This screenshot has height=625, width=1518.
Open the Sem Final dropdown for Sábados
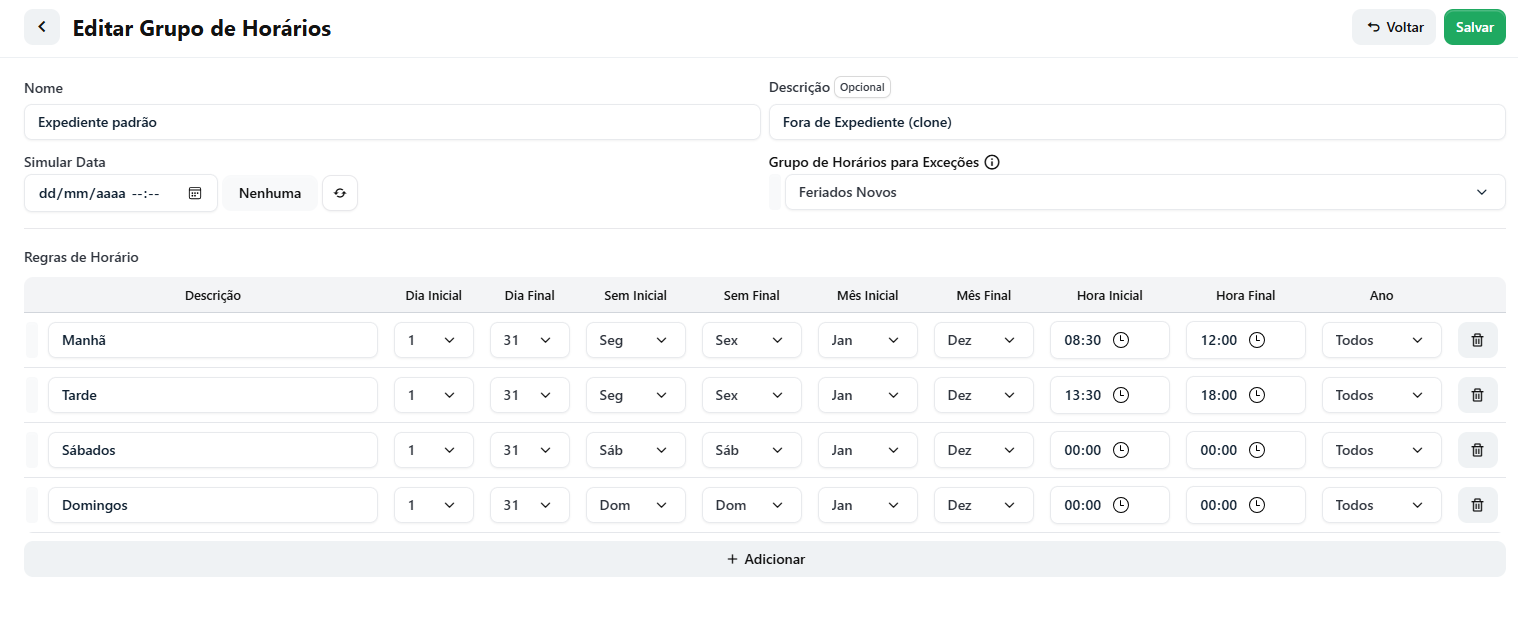coord(752,450)
